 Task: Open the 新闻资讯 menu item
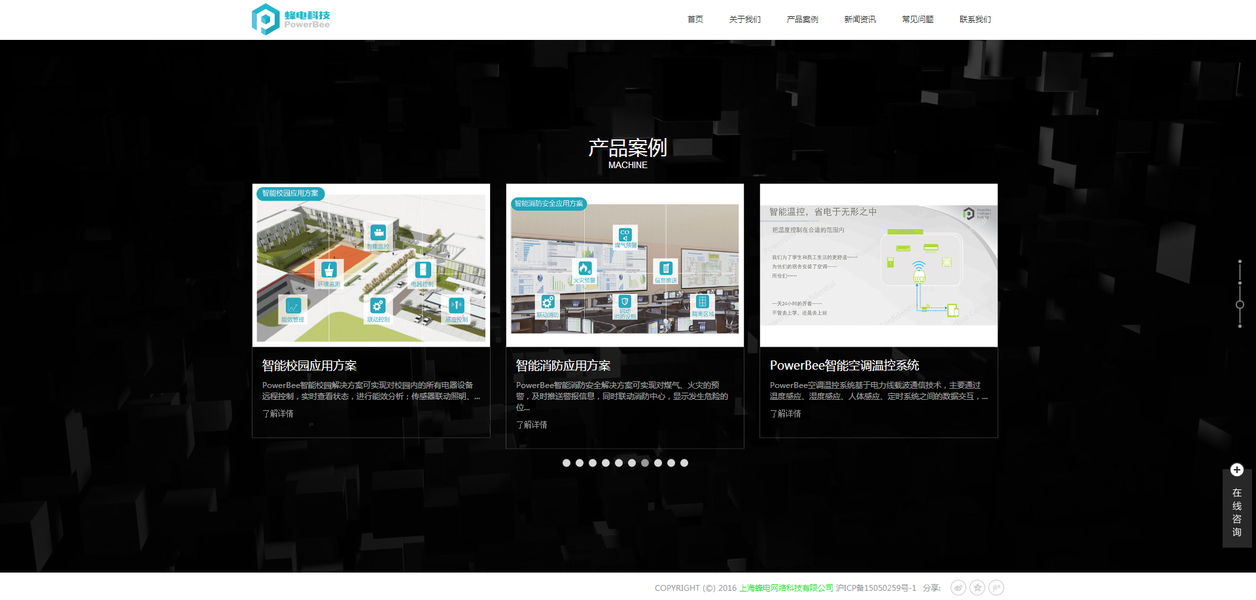click(860, 19)
